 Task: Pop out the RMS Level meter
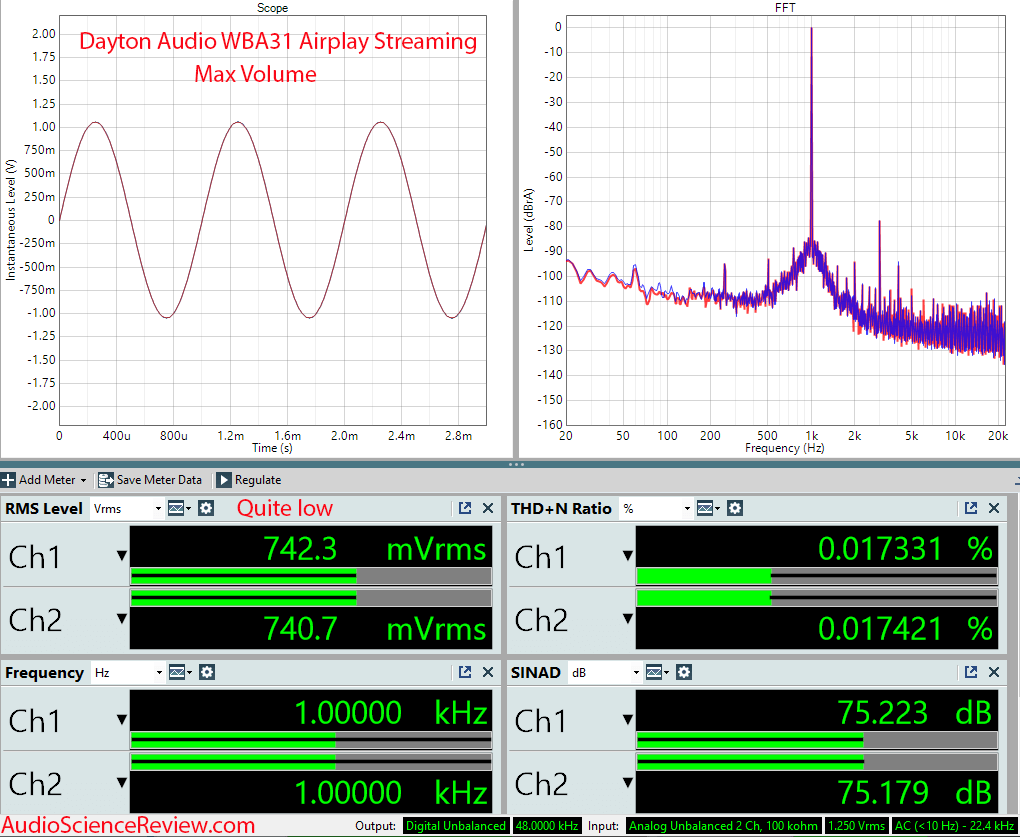click(x=464, y=509)
